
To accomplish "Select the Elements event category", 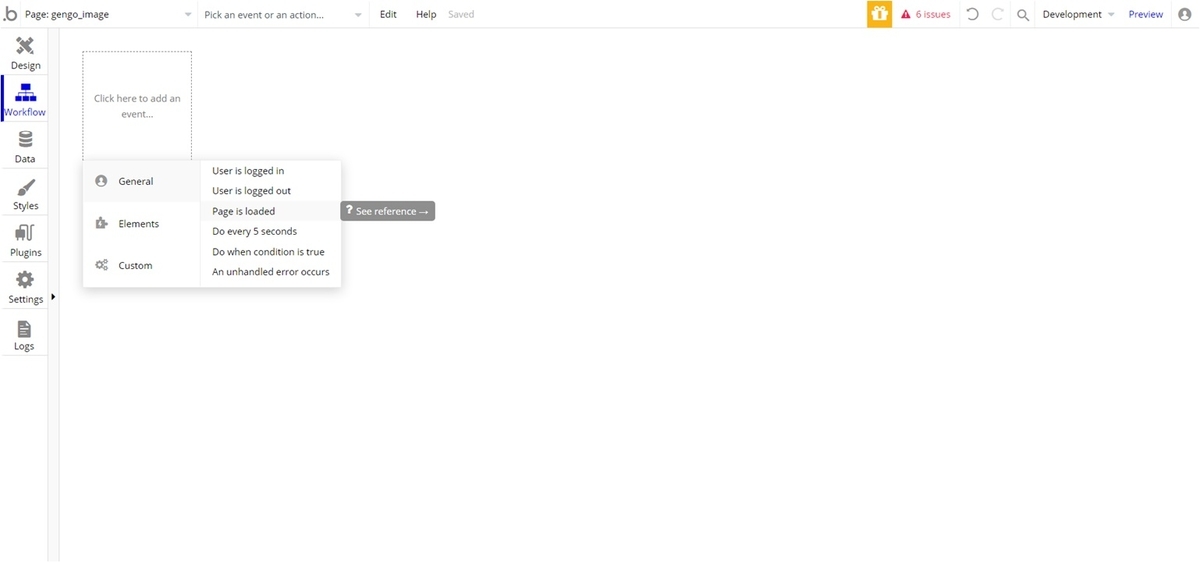I will tap(142, 224).
